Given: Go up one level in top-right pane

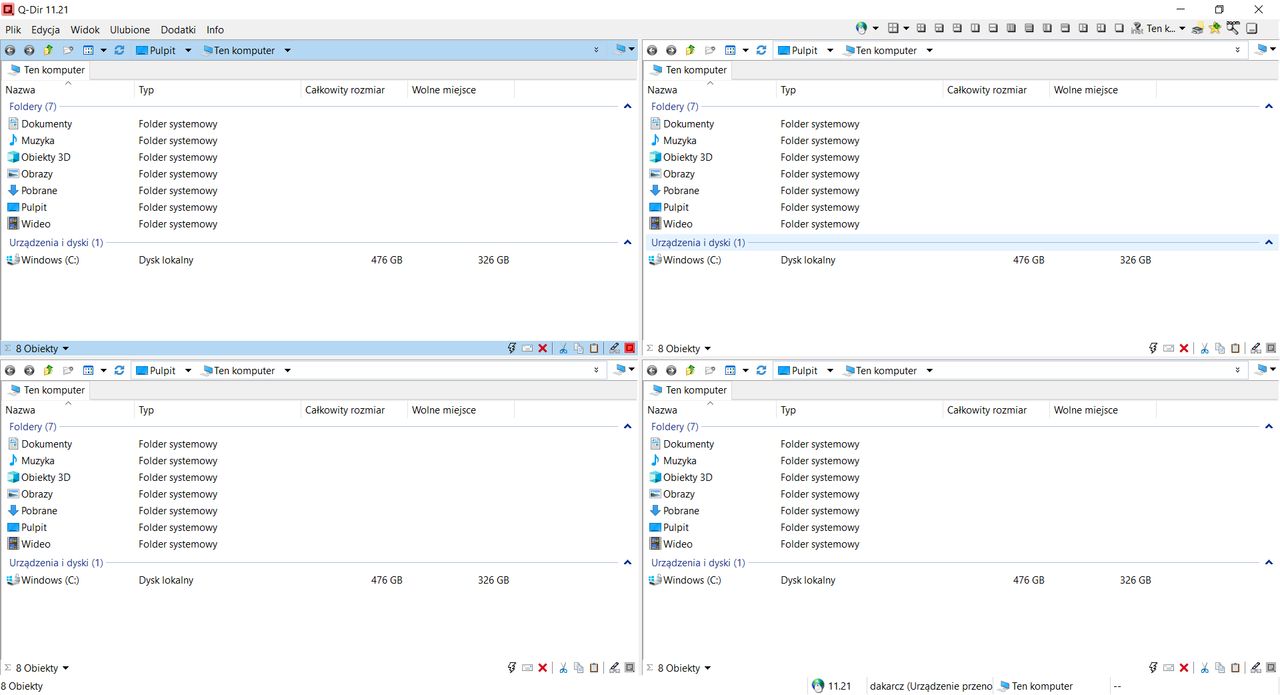Looking at the screenshot, I should pos(690,50).
